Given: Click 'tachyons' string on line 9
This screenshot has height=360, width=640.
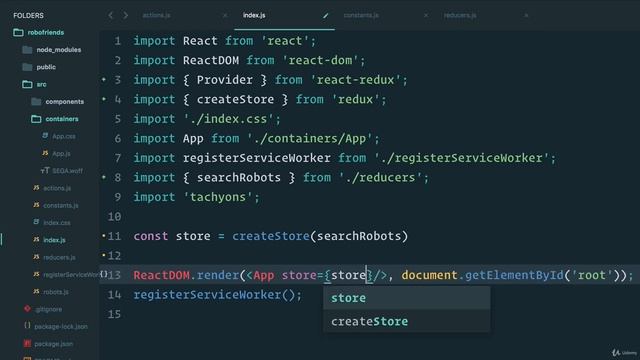Looking at the screenshot, I should (218, 197).
